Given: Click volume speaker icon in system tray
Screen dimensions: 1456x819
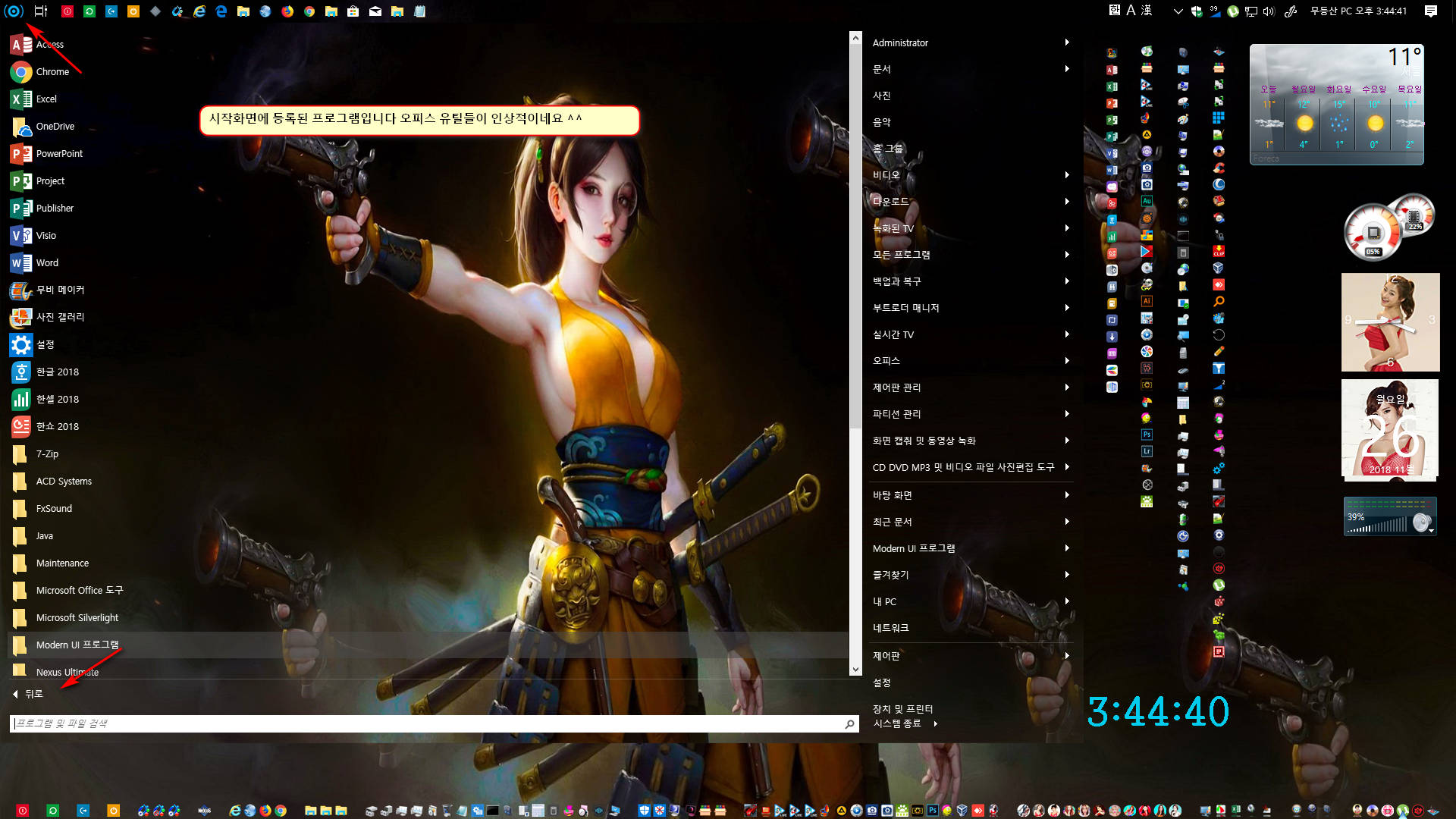Looking at the screenshot, I should 1269,11.
